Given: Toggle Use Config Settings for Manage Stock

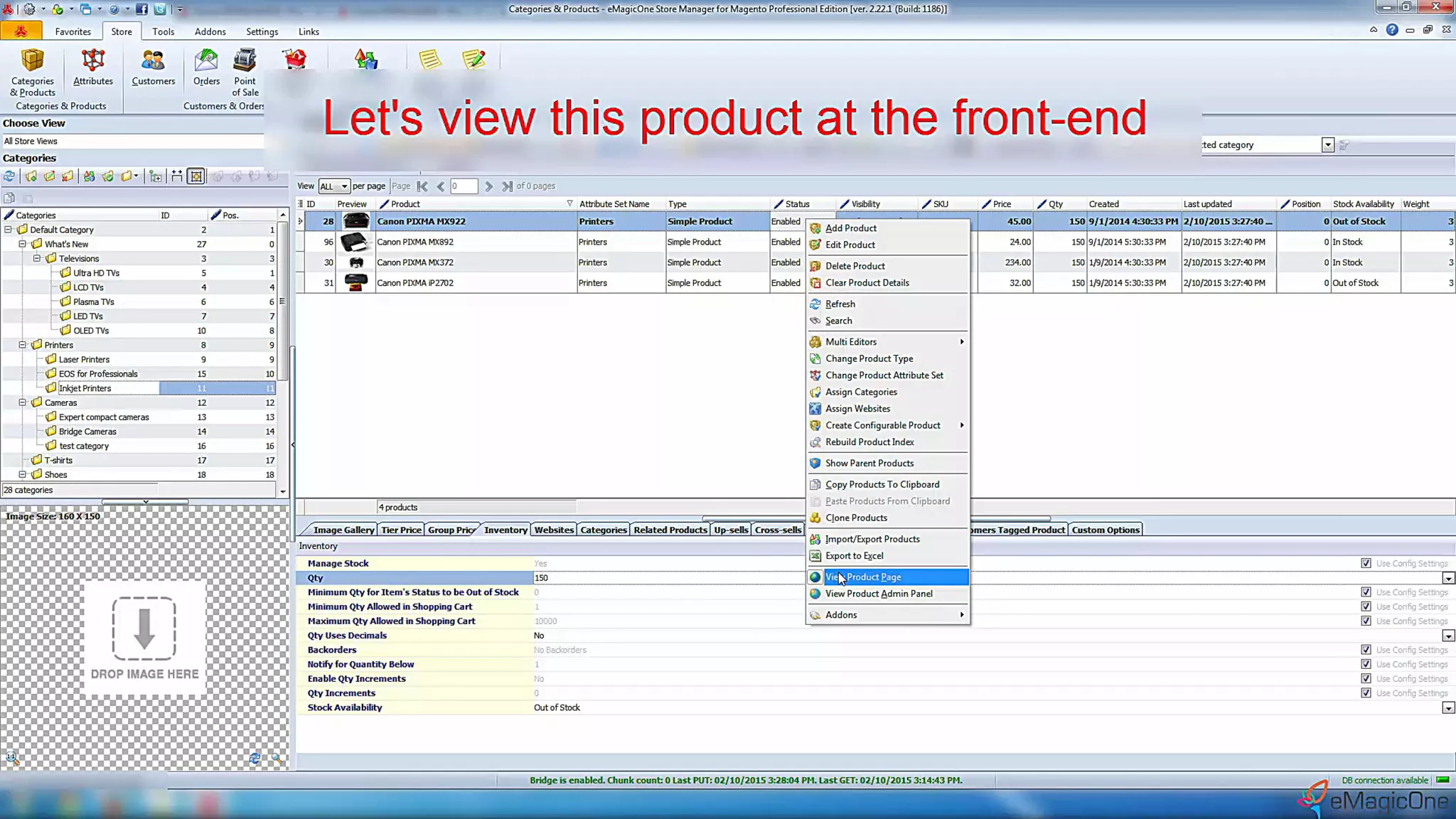Looking at the screenshot, I should (x=1366, y=563).
